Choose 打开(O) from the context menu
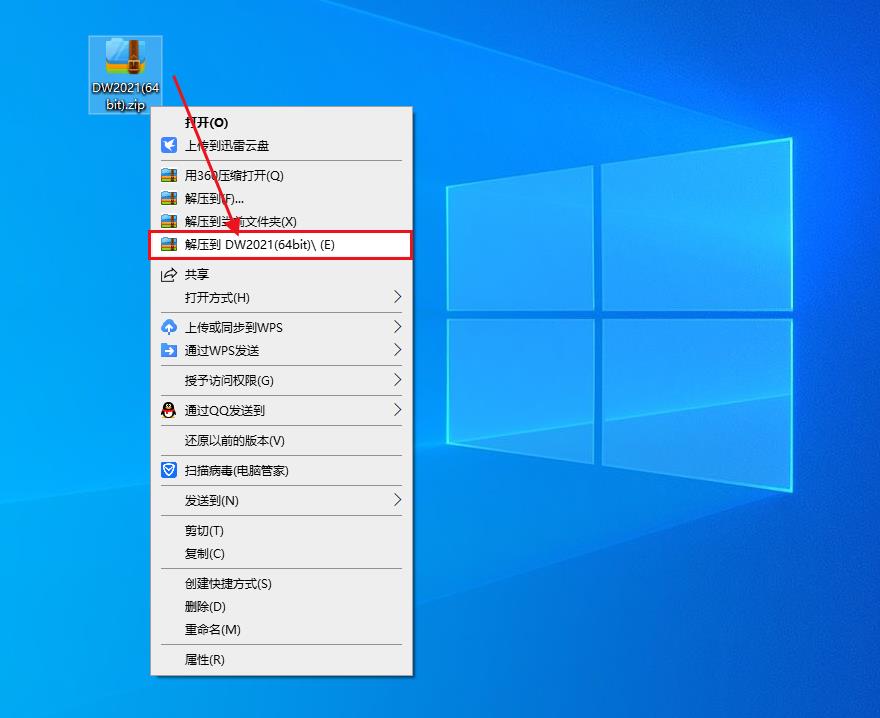 282,122
